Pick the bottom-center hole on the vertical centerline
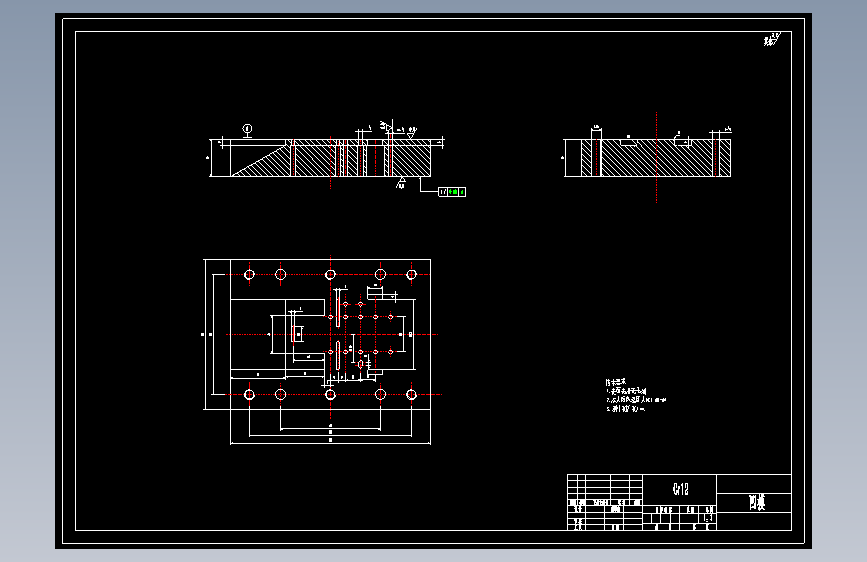The image size is (867, 562). pyautogui.click(x=331, y=394)
